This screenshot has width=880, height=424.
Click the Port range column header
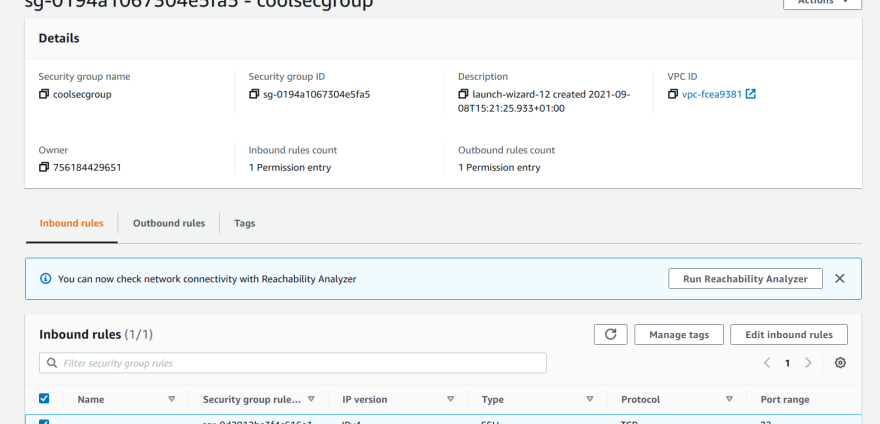coord(785,400)
